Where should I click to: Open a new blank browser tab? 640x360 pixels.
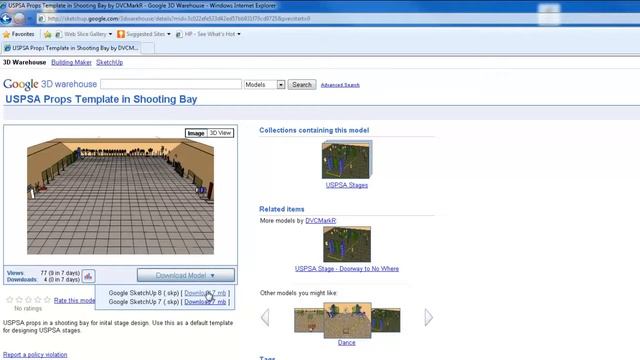[x=147, y=48]
